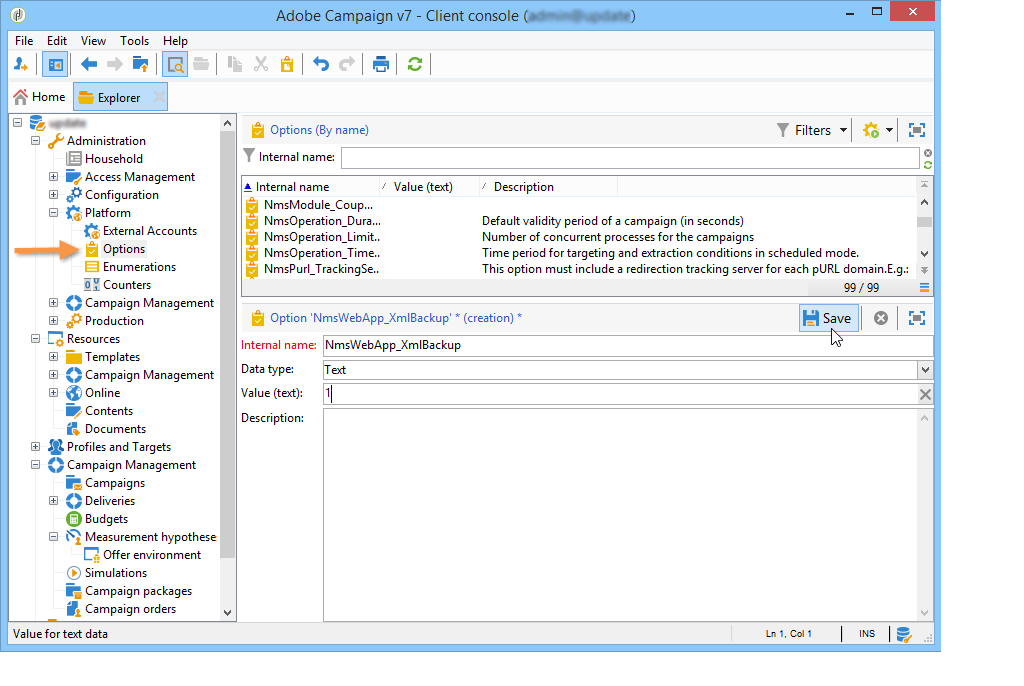Select the NmsOperation_Dura... row
1024x686 pixels.
point(580,221)
